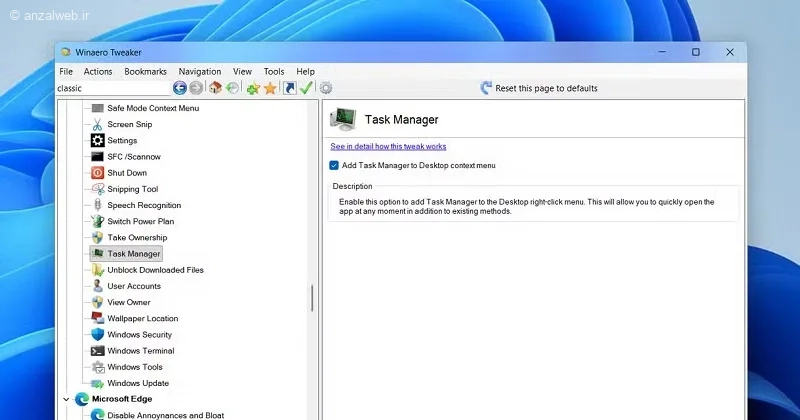
Task: Click the Take Ownership shield icon
Action: (97, 238)
